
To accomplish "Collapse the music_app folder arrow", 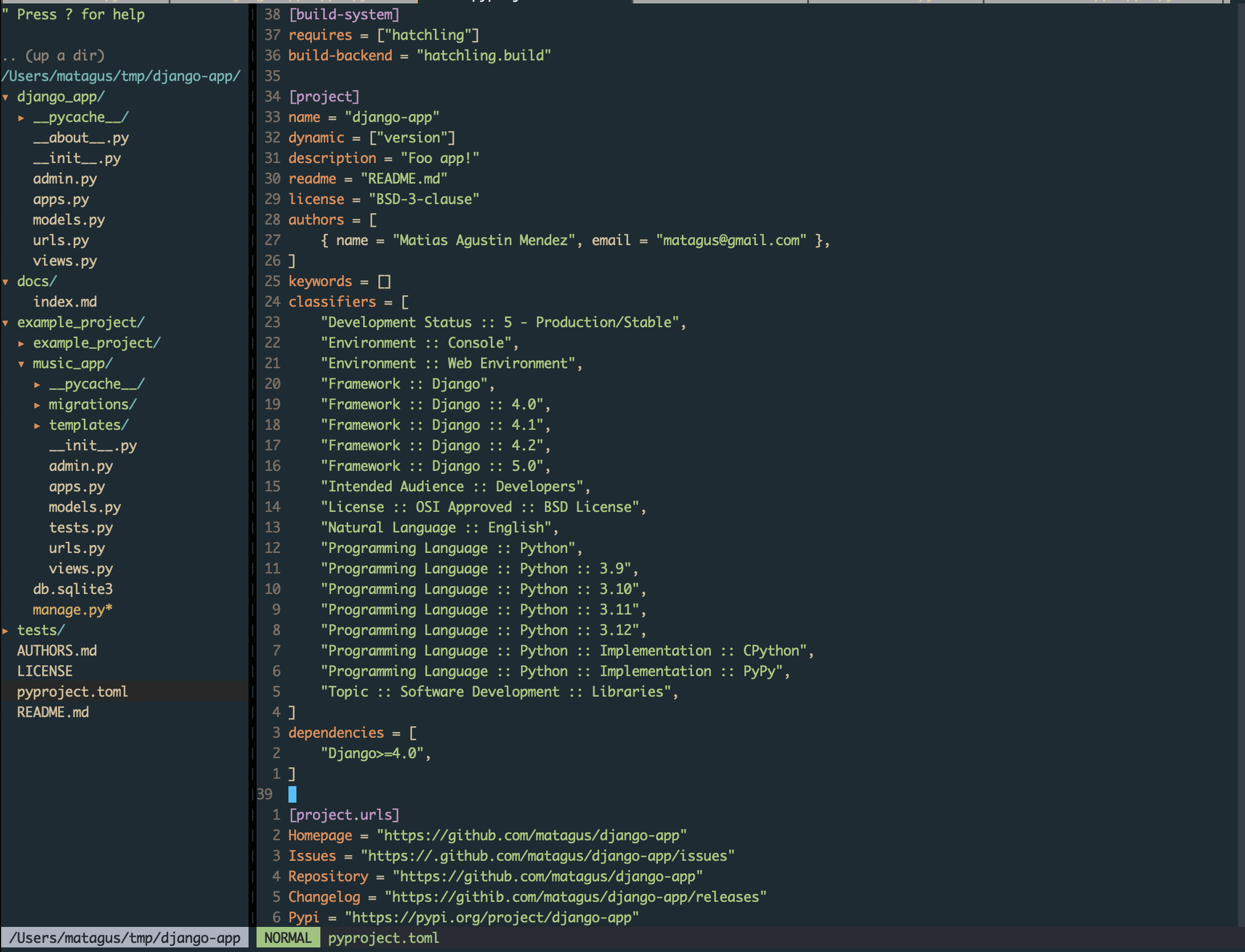I will (x=21, y=364).
